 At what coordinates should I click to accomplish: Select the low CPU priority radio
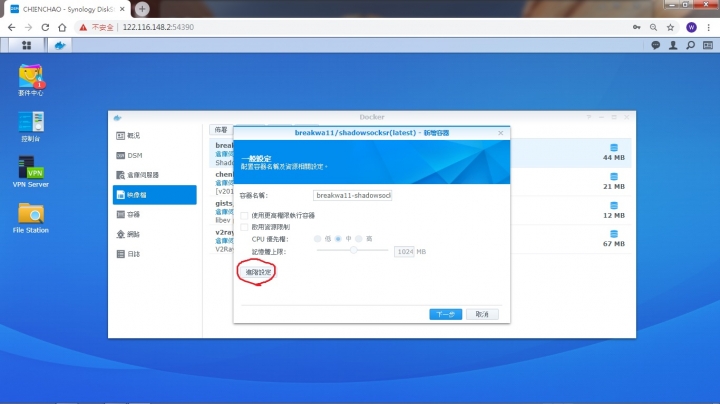pyautogui.click(x=317, y=239)
